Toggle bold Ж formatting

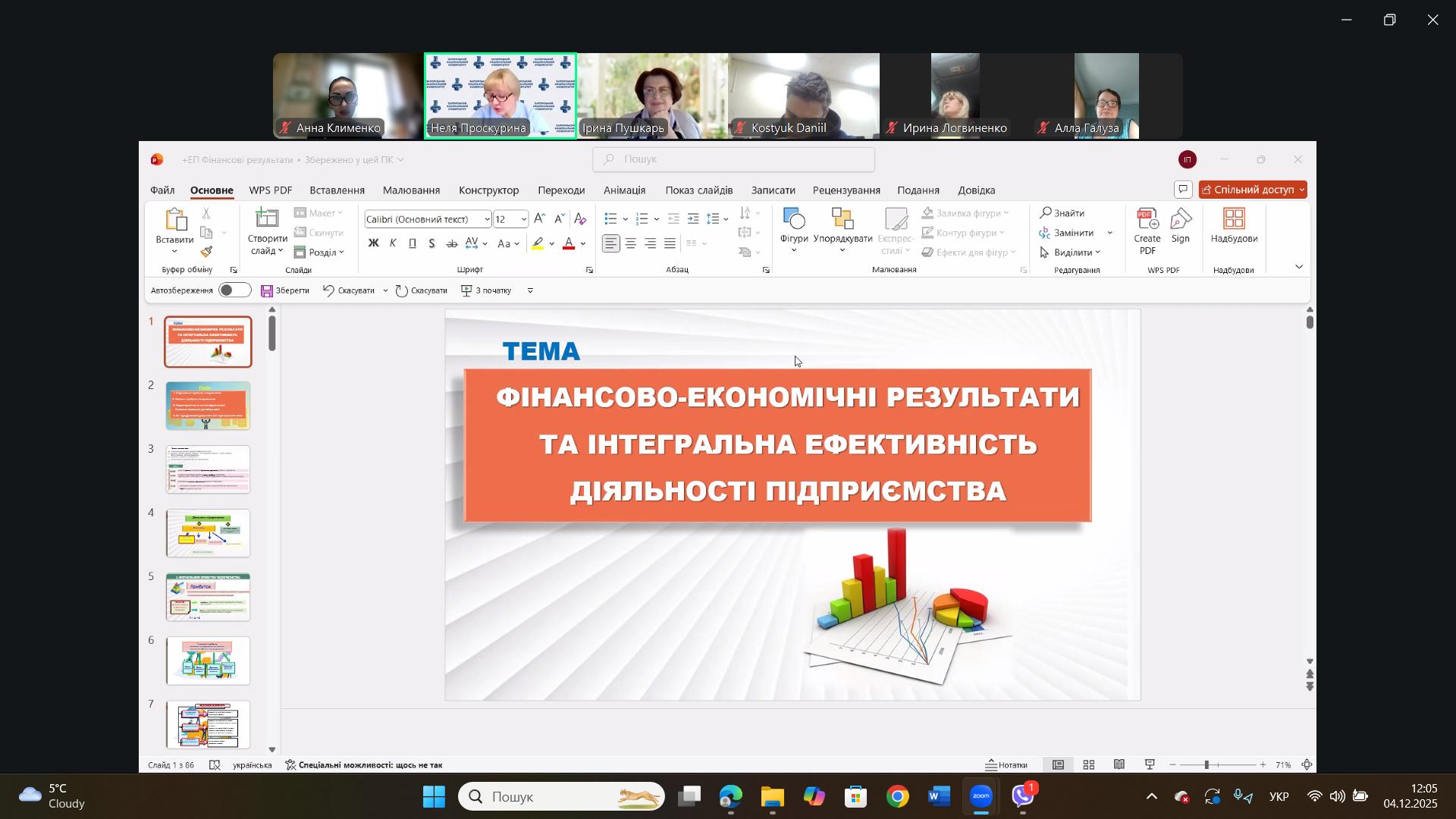(373, 243)
